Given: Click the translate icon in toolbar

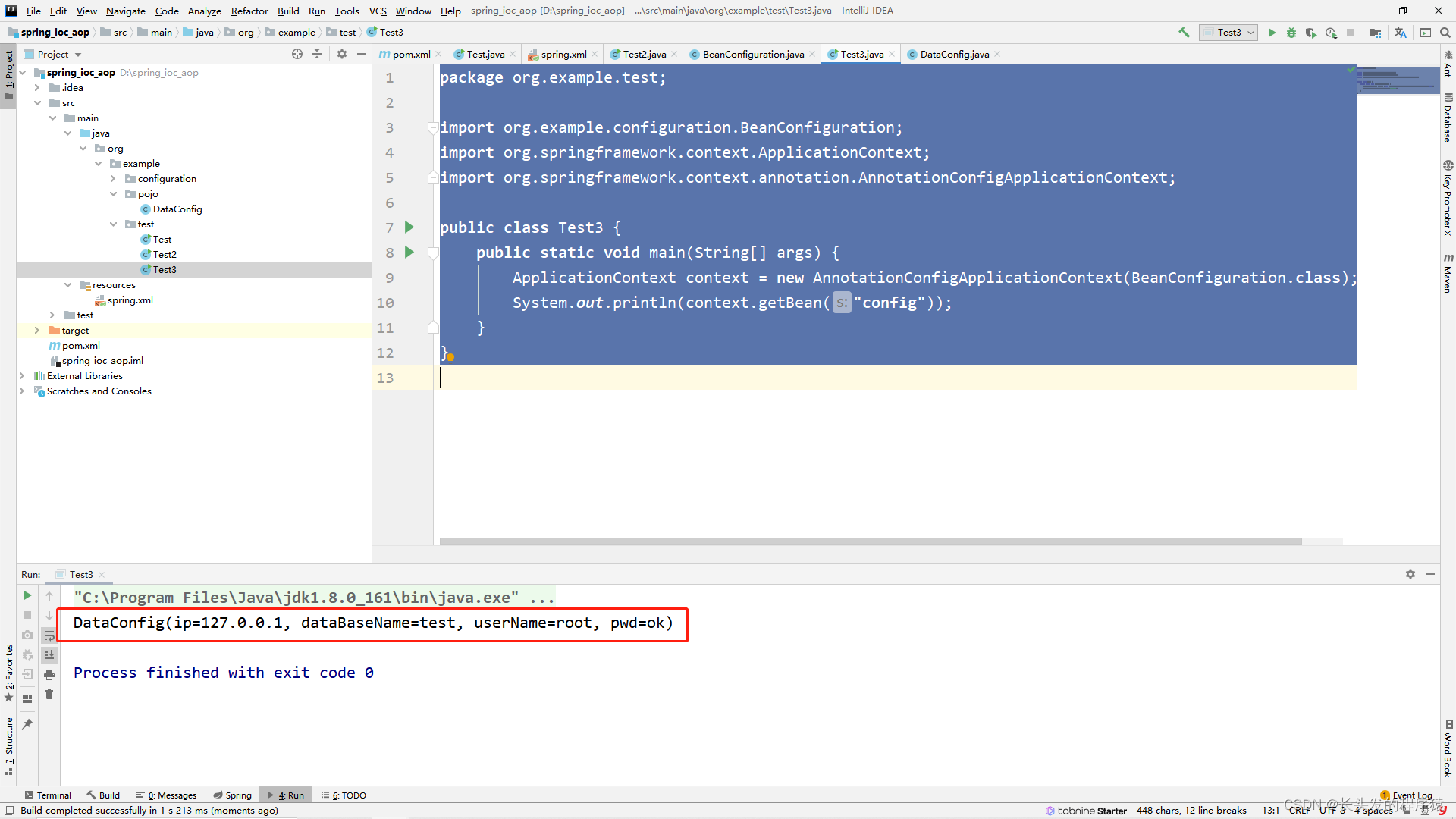Looking at the screenshot, I should pyautogui.click(x=1400, y=33).
